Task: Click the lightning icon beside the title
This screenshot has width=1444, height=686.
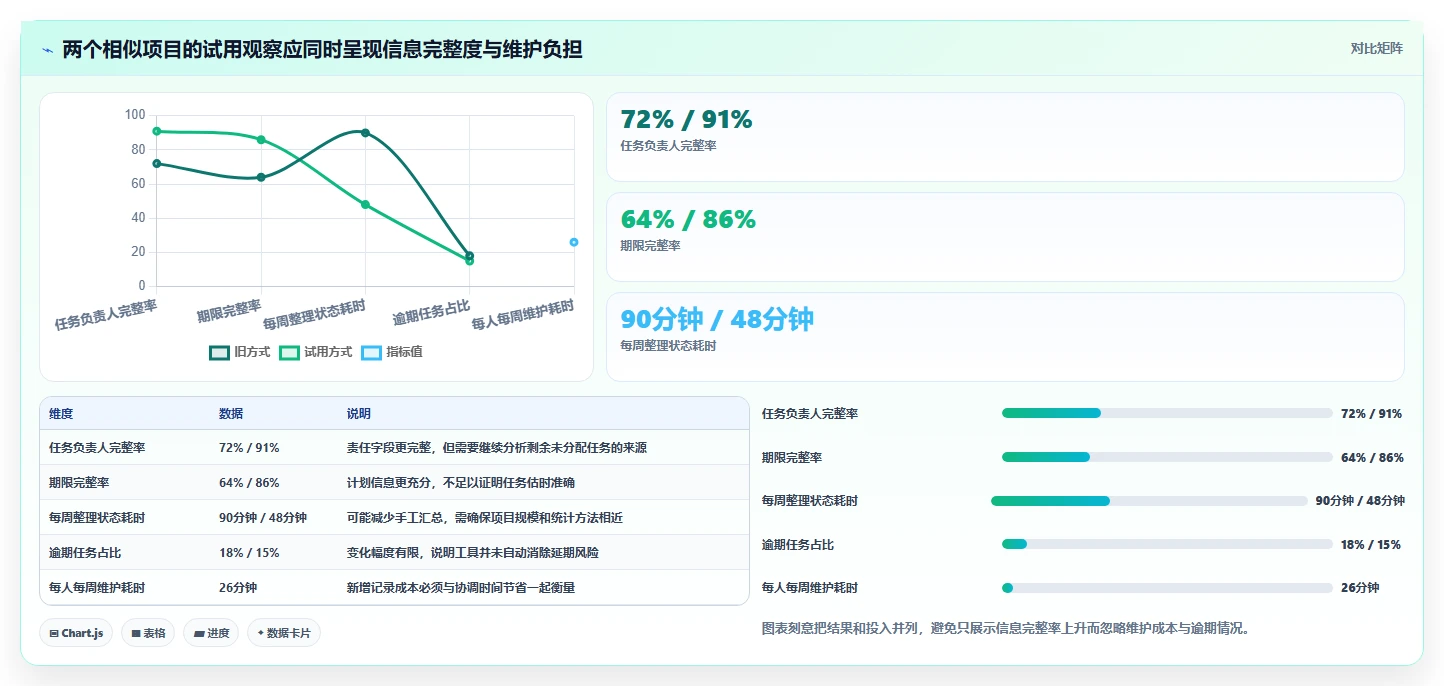Action: click(47, 50)
